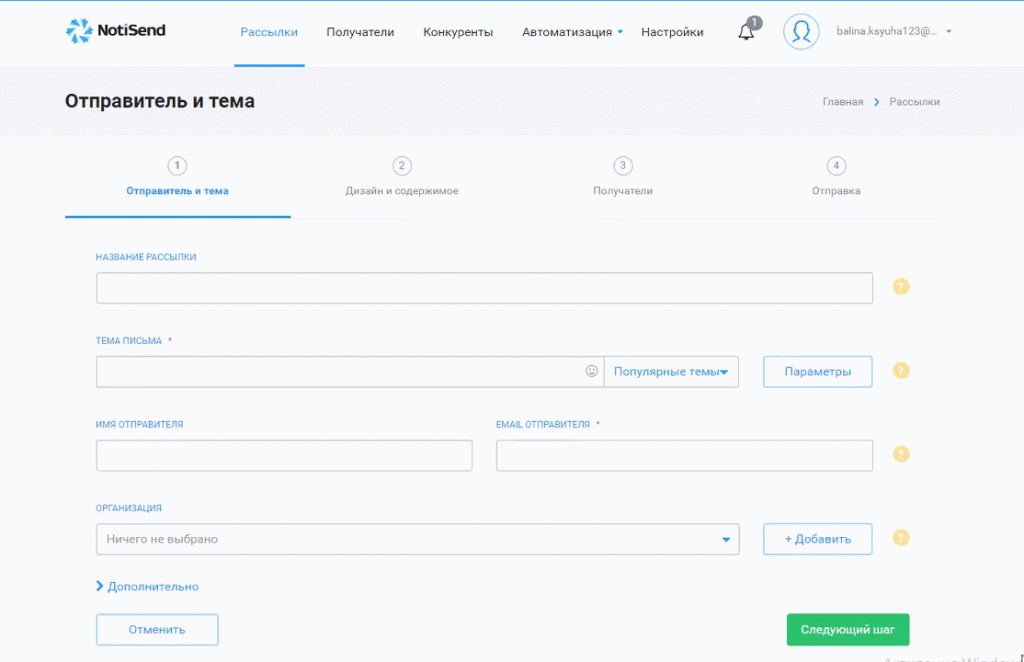Open the Организация selection dropdown

click(x=417, y=539)
